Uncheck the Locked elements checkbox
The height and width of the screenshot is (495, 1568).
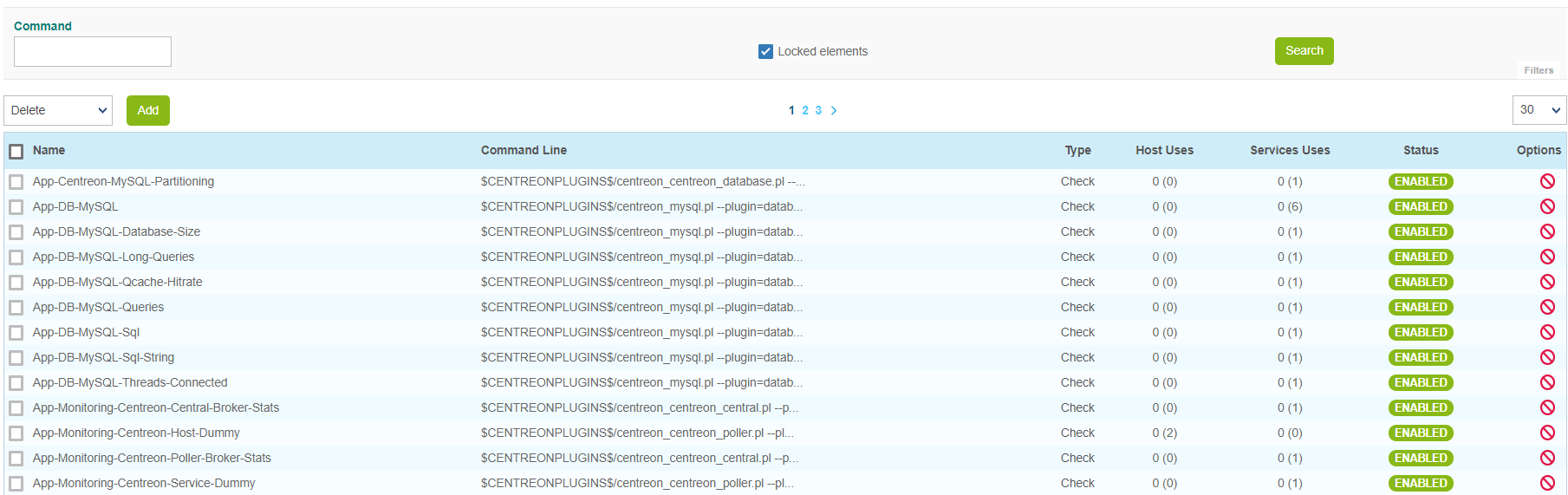point(765,51)
